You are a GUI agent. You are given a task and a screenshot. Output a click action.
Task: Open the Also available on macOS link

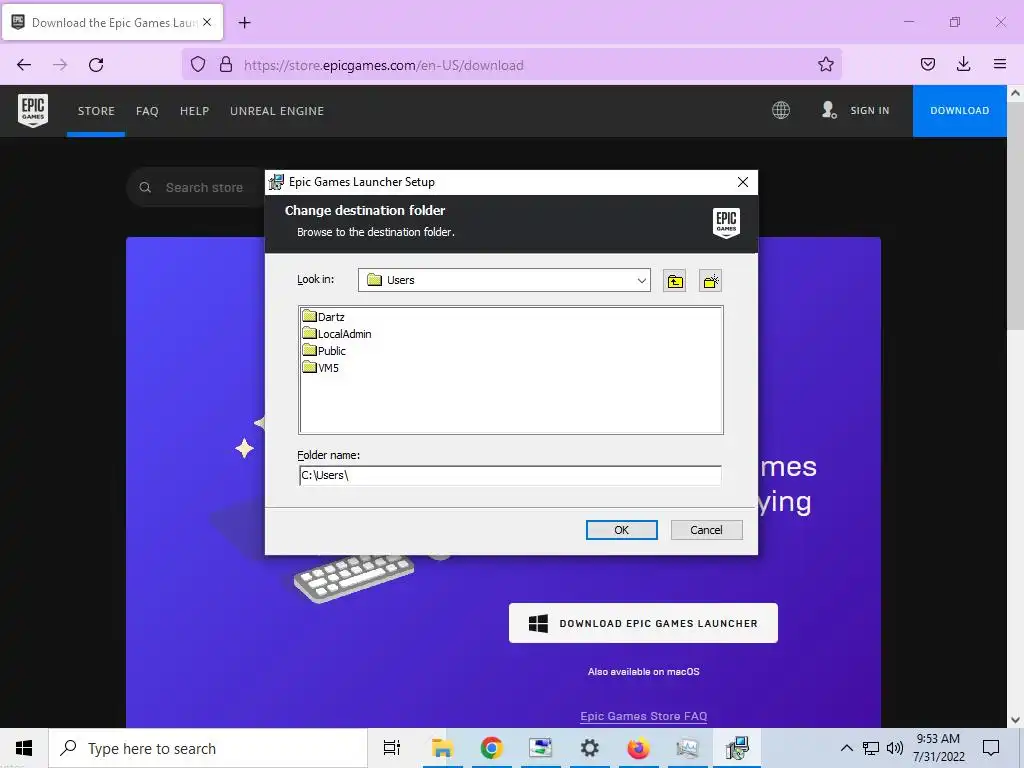coord(643,671)
